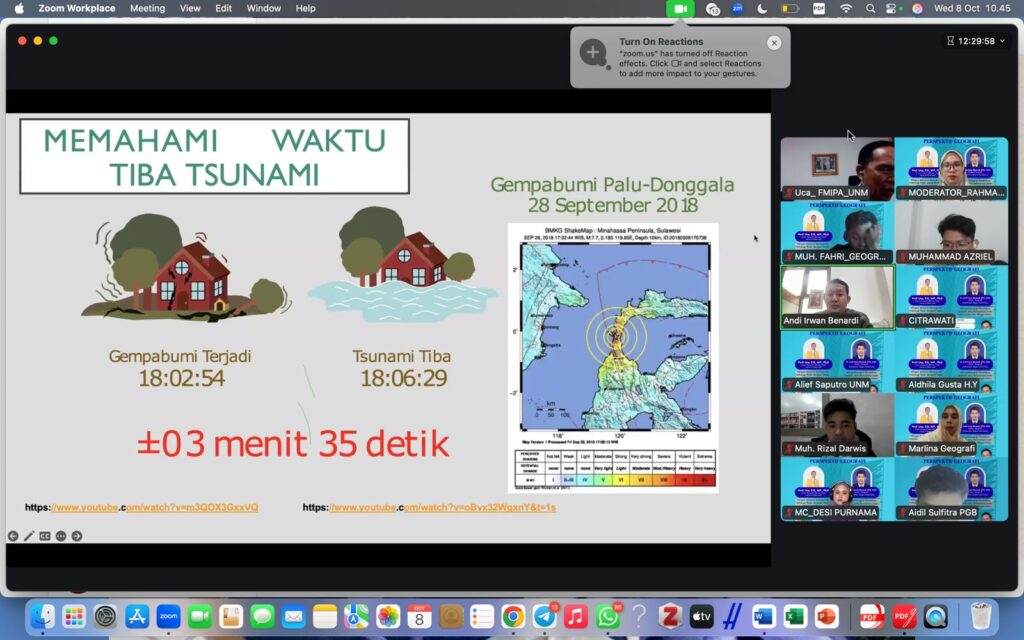Click the reactions plus icon in notification
The image size is (1024, 640).
[593, 53]
